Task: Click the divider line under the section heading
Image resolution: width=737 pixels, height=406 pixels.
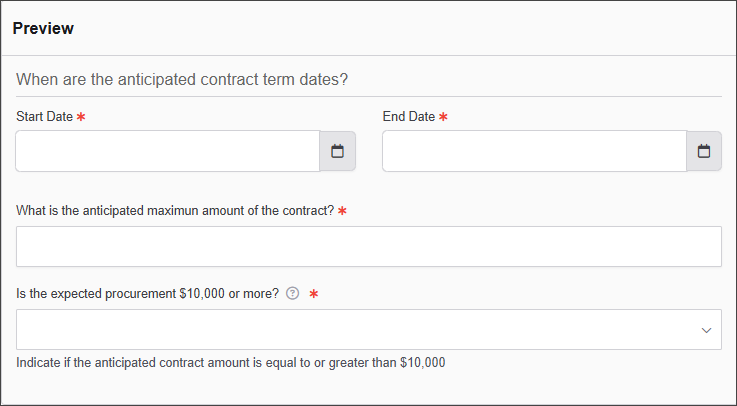Action: click(368, 96)
